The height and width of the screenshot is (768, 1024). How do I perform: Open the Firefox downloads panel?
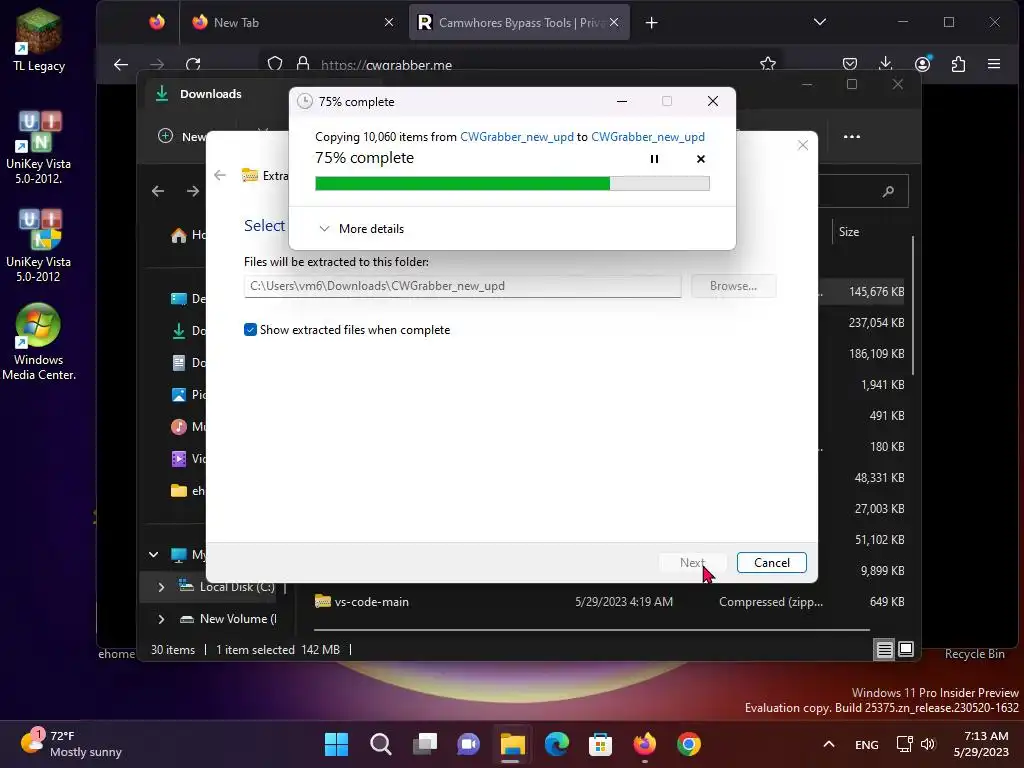coord(886,64)
